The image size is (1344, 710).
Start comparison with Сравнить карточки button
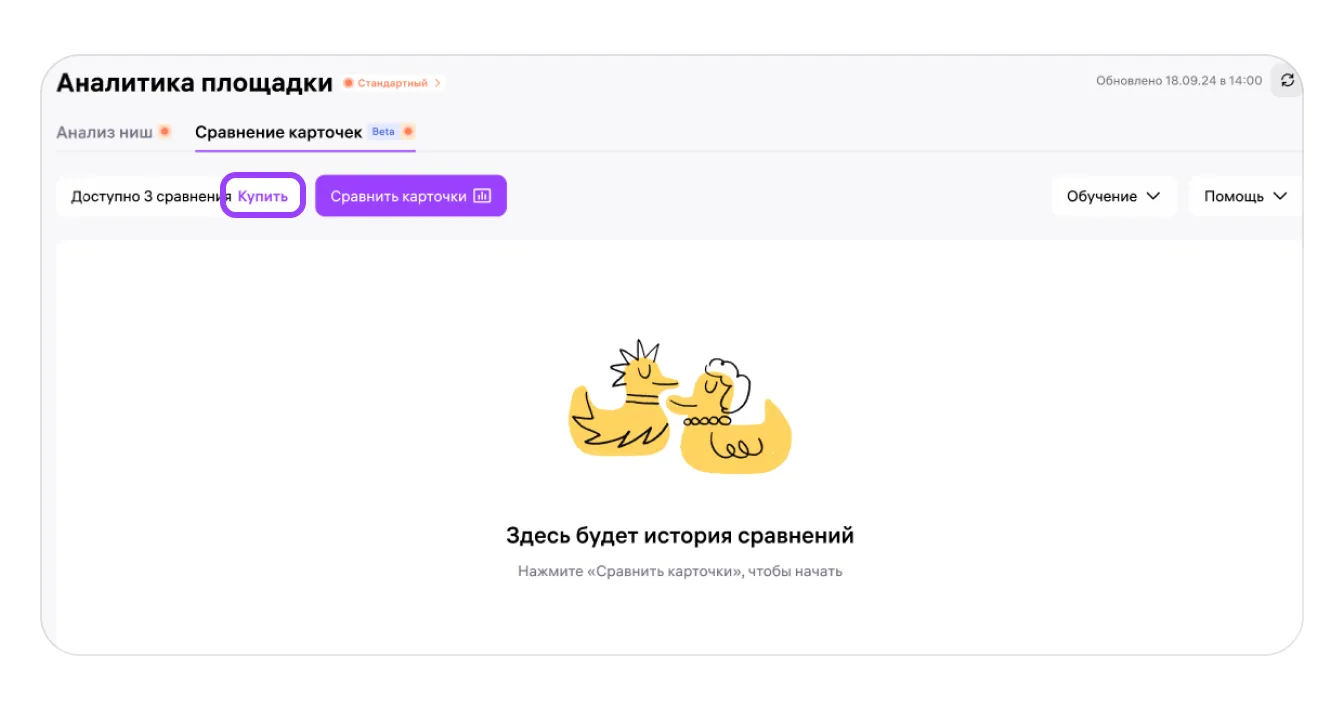click(411, 196)
